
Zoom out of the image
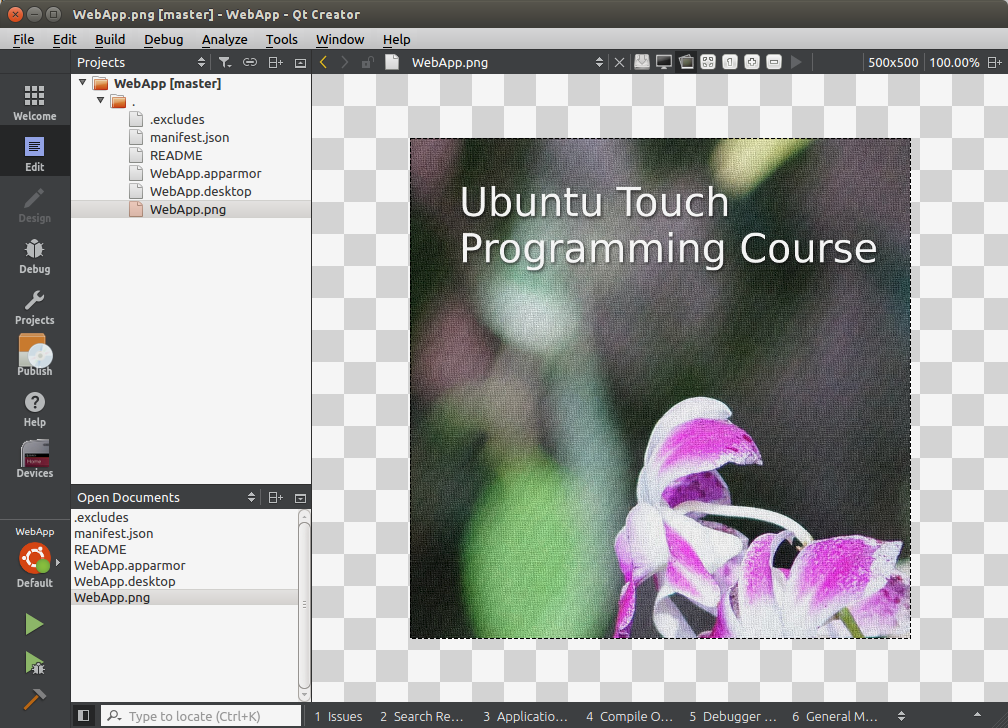pyautogui.click(x=774, y=62)
